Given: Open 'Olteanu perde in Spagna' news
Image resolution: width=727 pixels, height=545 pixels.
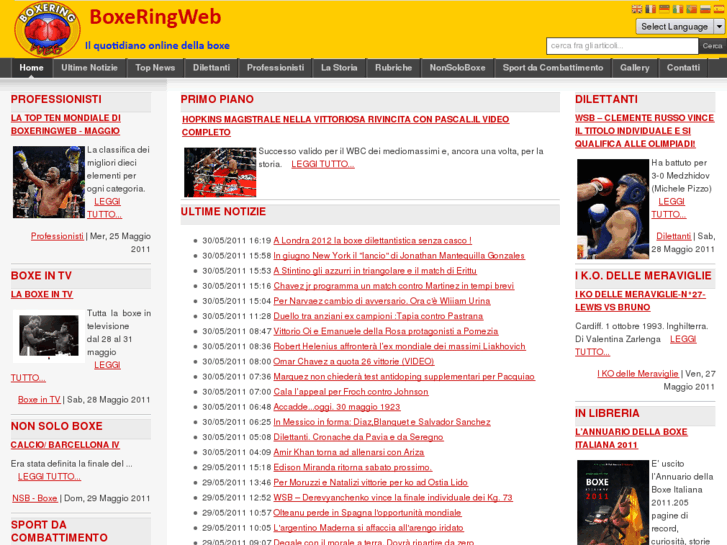Looking at the screenshot, I should click(x=367, y=513).
